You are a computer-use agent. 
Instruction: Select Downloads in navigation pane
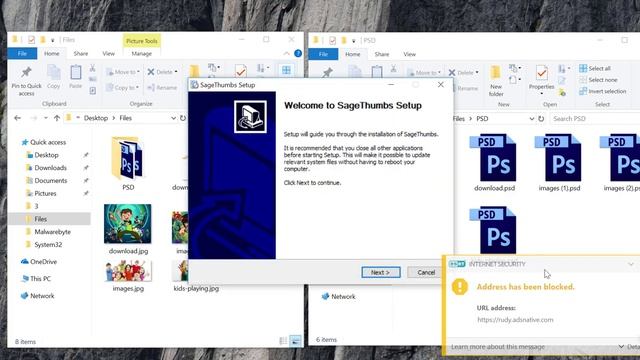[x=50, y=168]
